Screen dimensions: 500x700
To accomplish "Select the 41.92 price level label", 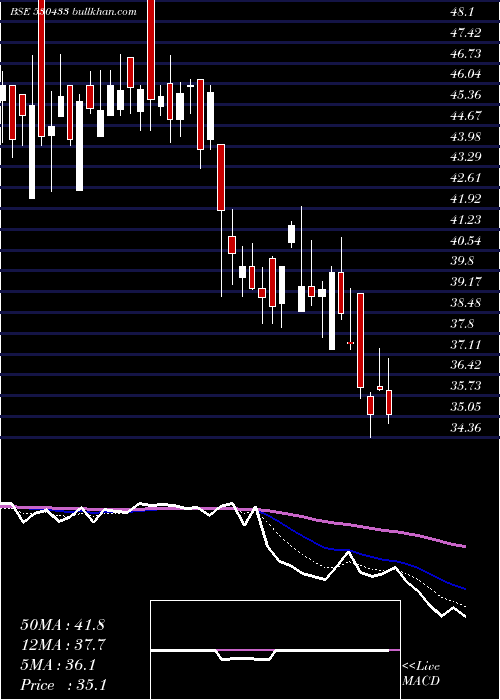I will (466, 199).
